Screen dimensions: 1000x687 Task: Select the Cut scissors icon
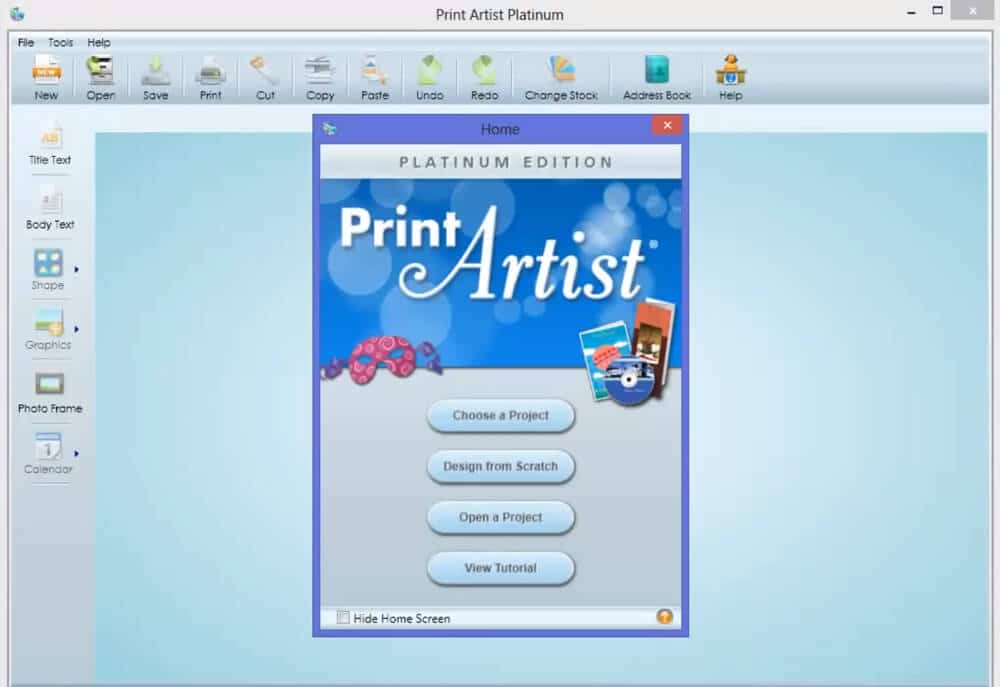point(265,70)
